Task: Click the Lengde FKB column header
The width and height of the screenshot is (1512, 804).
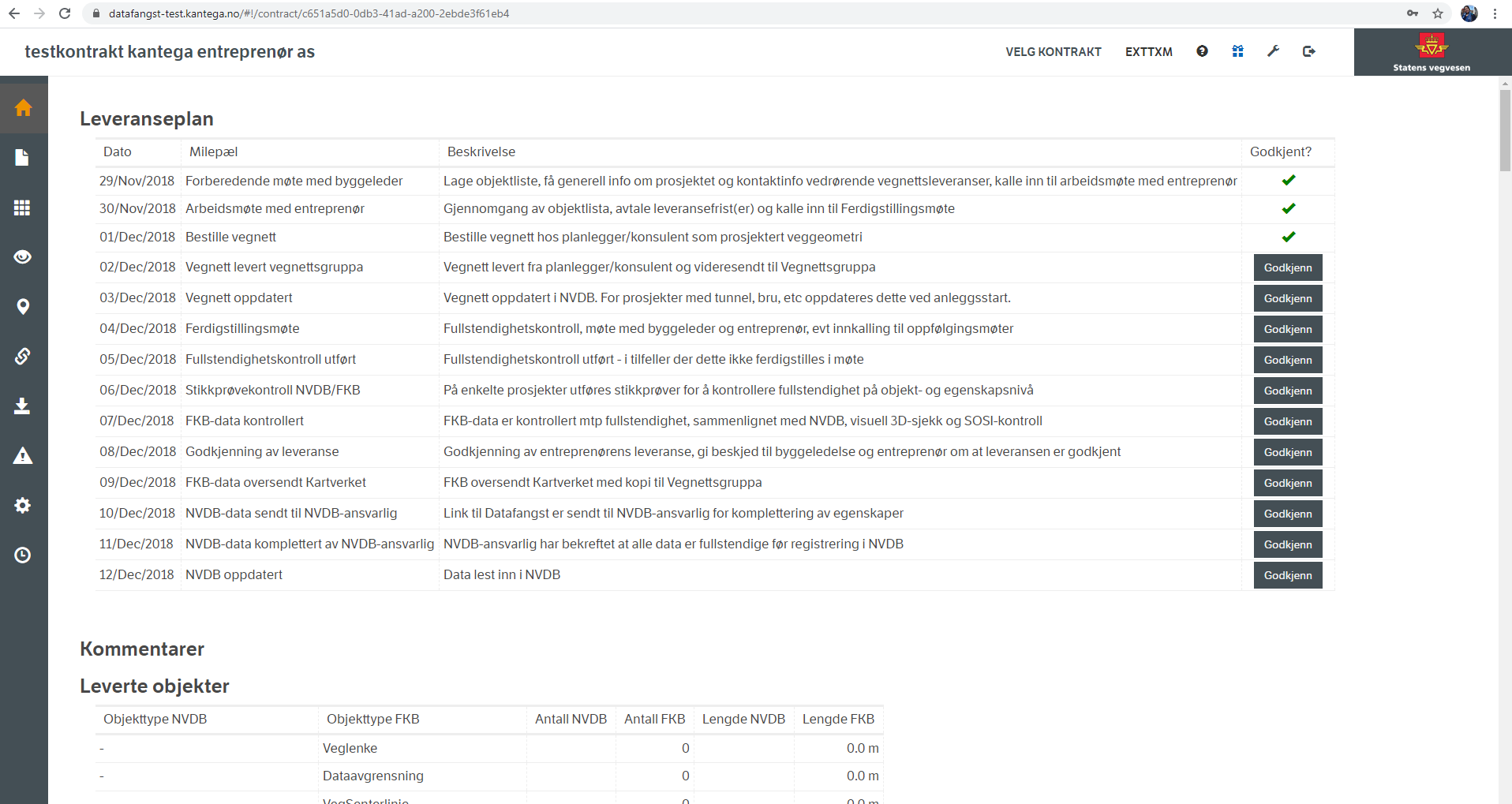Action: 838,719
